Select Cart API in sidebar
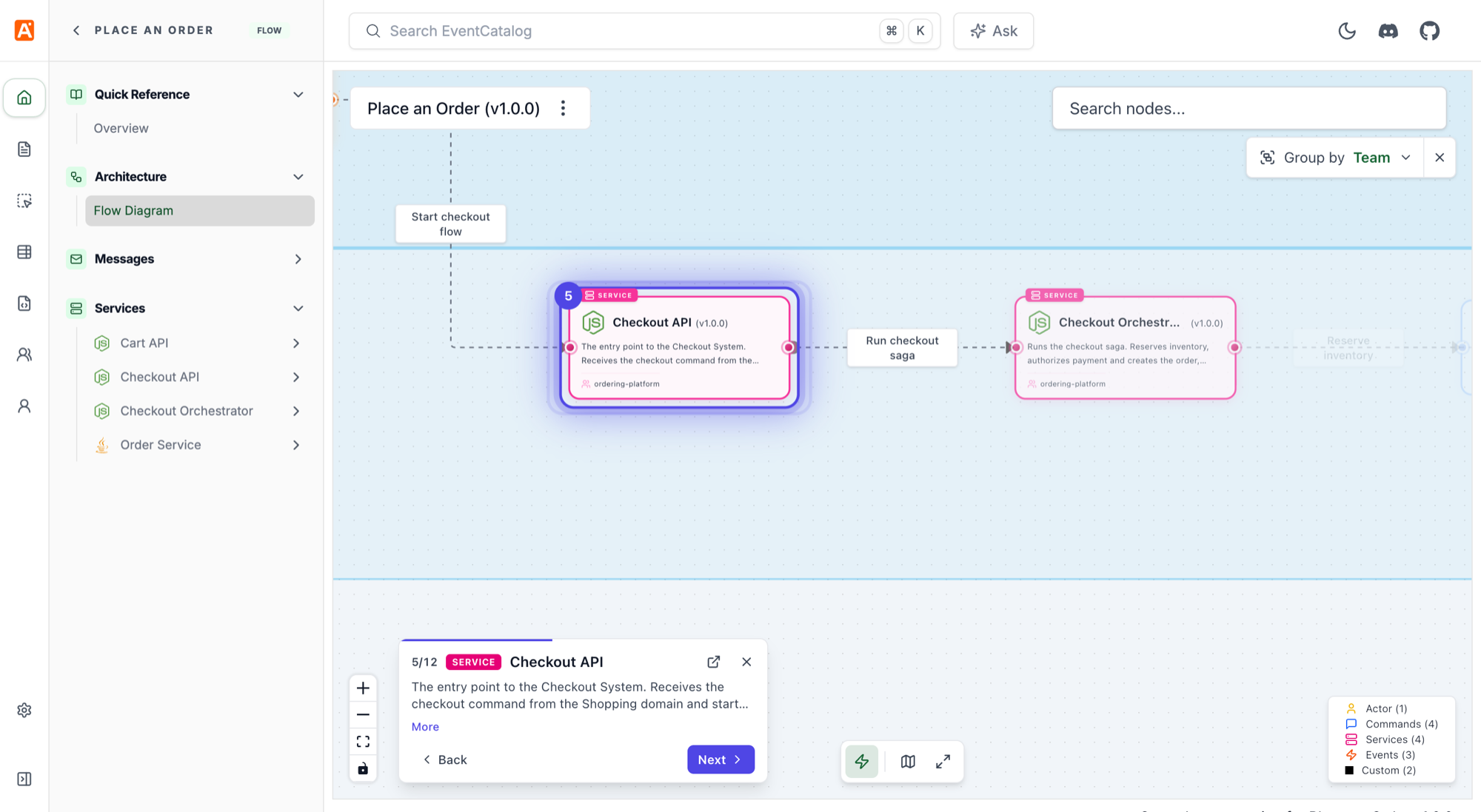The height and width of the screenshot is (812, 1481). click(144, 343)
